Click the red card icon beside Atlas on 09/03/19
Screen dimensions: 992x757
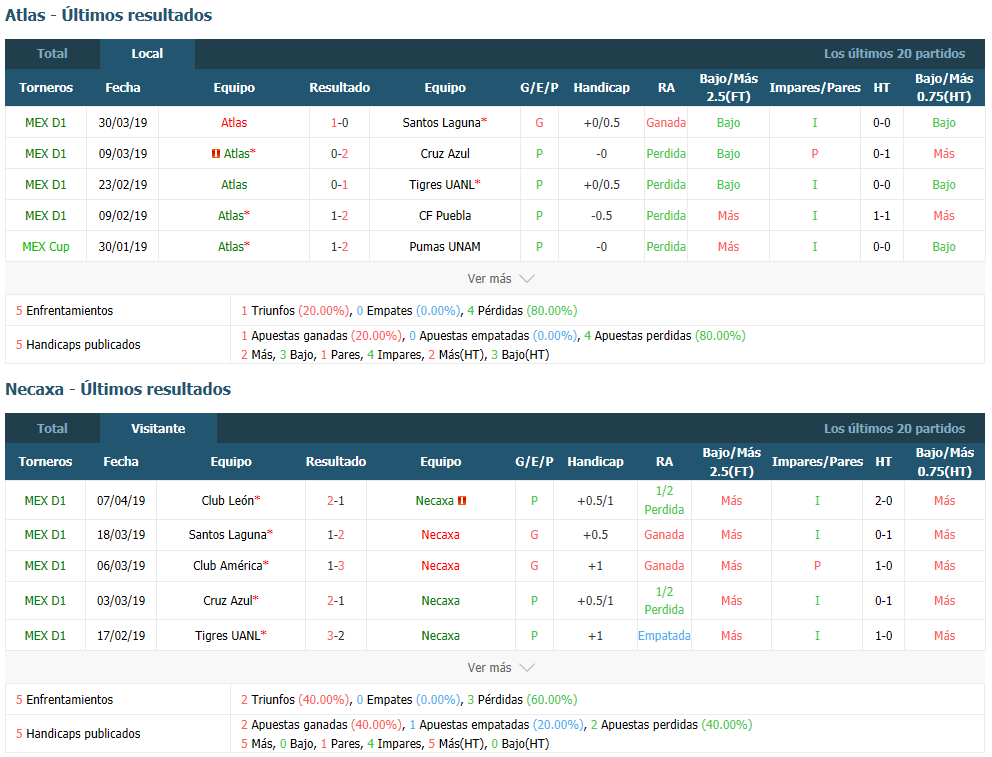click(216, 154)
